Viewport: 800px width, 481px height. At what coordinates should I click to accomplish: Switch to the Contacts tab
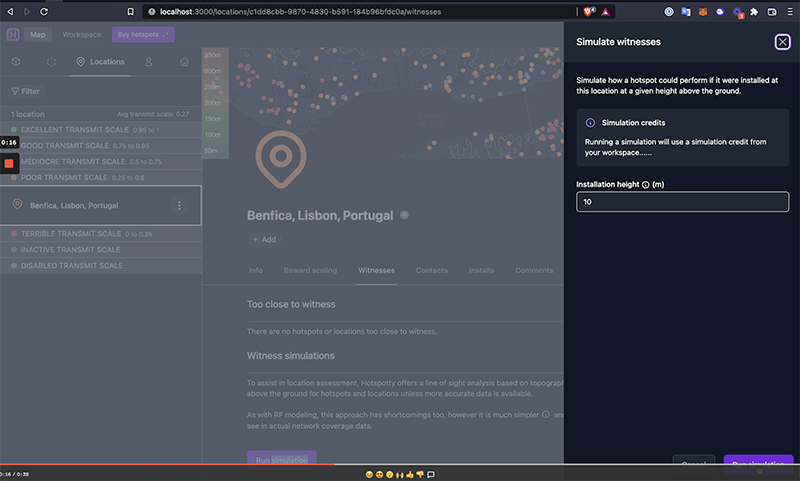tap(431, 270)
